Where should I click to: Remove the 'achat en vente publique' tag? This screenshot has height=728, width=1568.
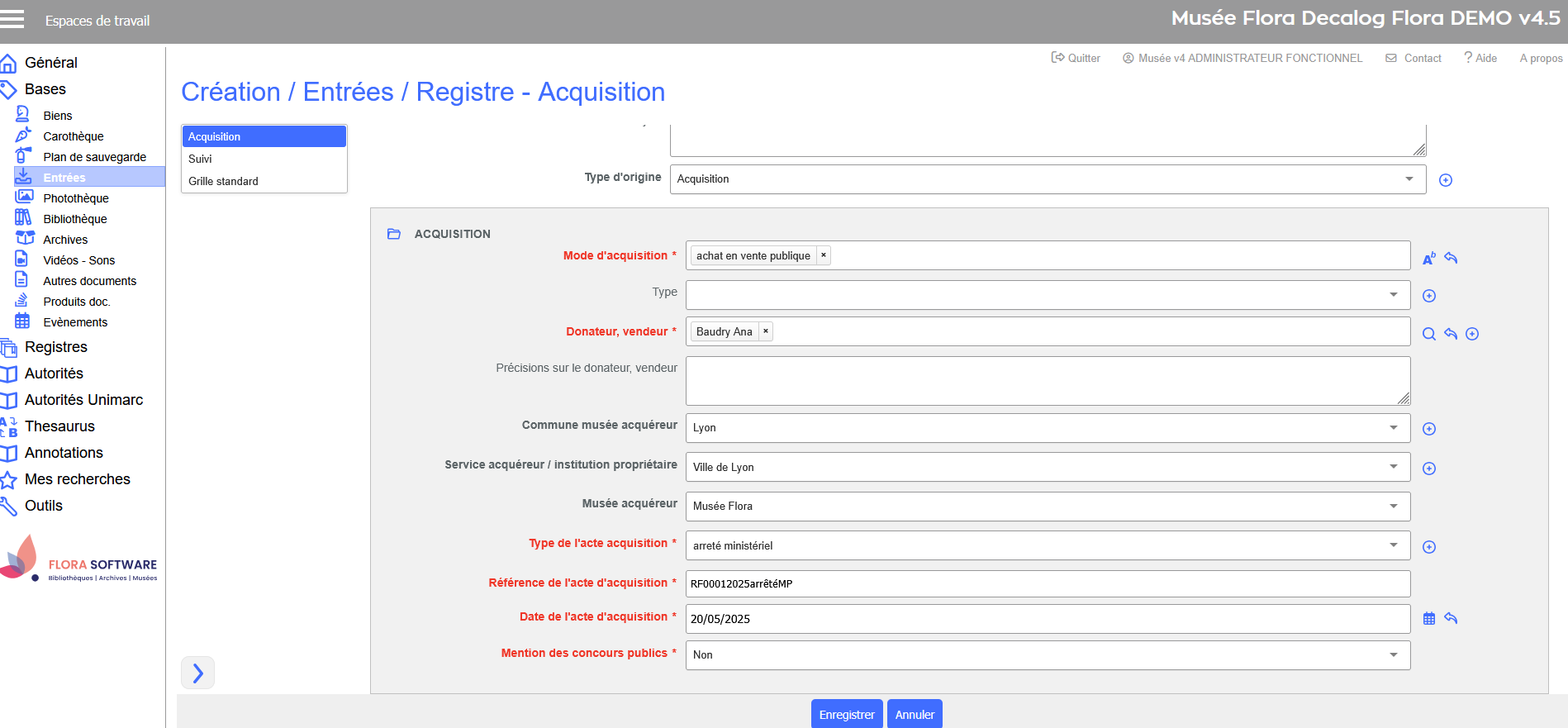[824, 255]
